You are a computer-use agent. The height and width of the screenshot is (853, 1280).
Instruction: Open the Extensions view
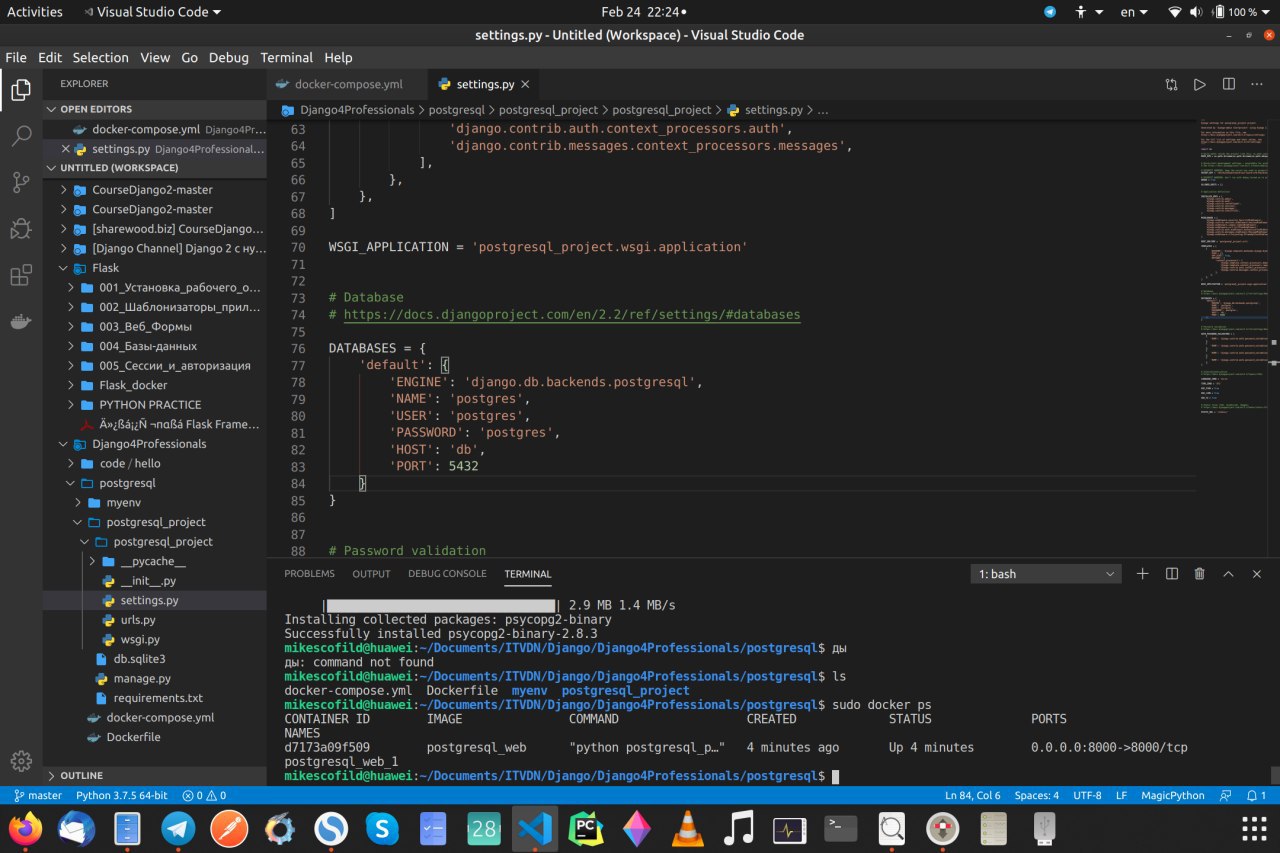point(21,275)
